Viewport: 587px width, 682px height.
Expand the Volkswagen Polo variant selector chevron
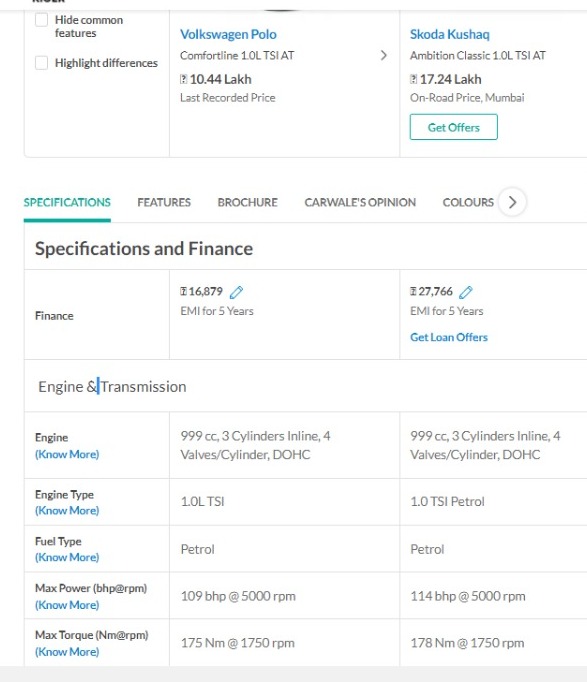[x=384, y=55]
